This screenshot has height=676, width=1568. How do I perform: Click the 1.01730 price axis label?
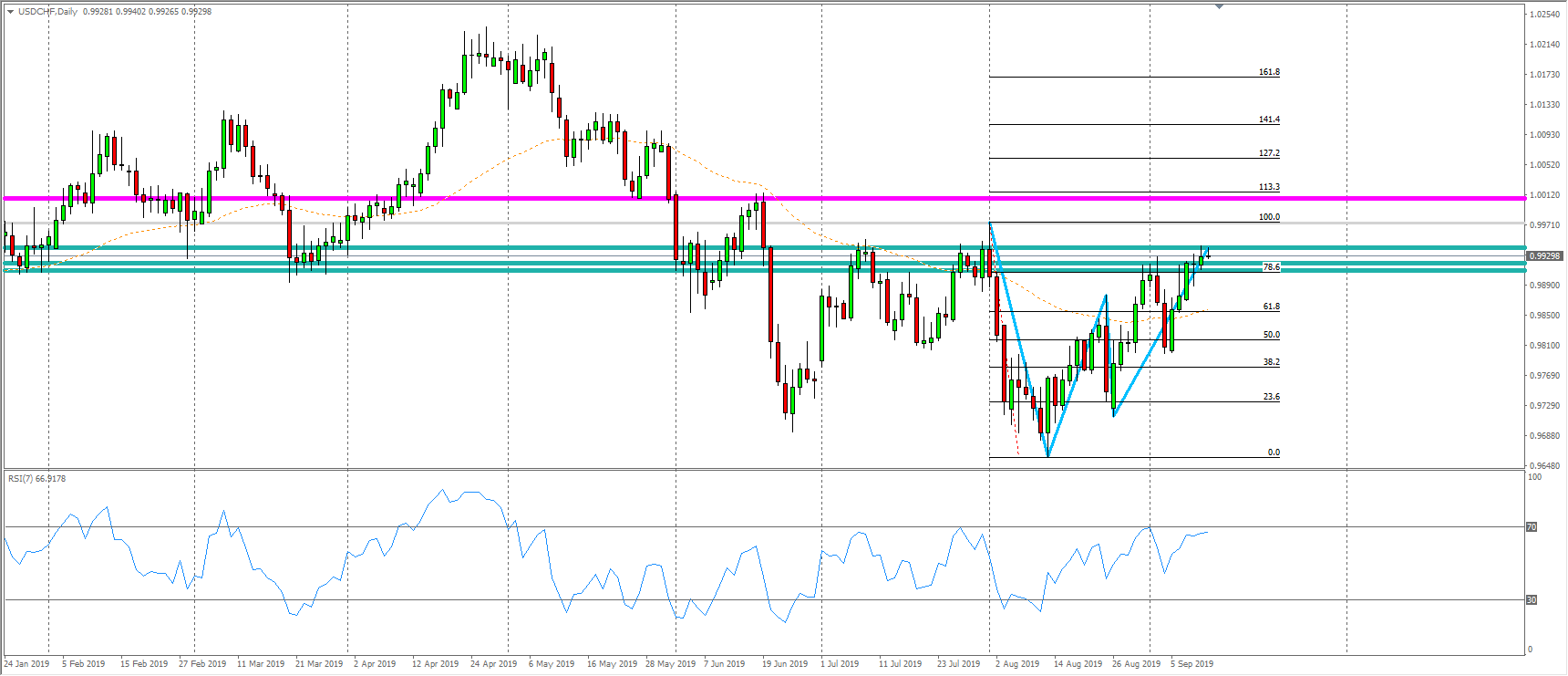tap(1544, 75)
